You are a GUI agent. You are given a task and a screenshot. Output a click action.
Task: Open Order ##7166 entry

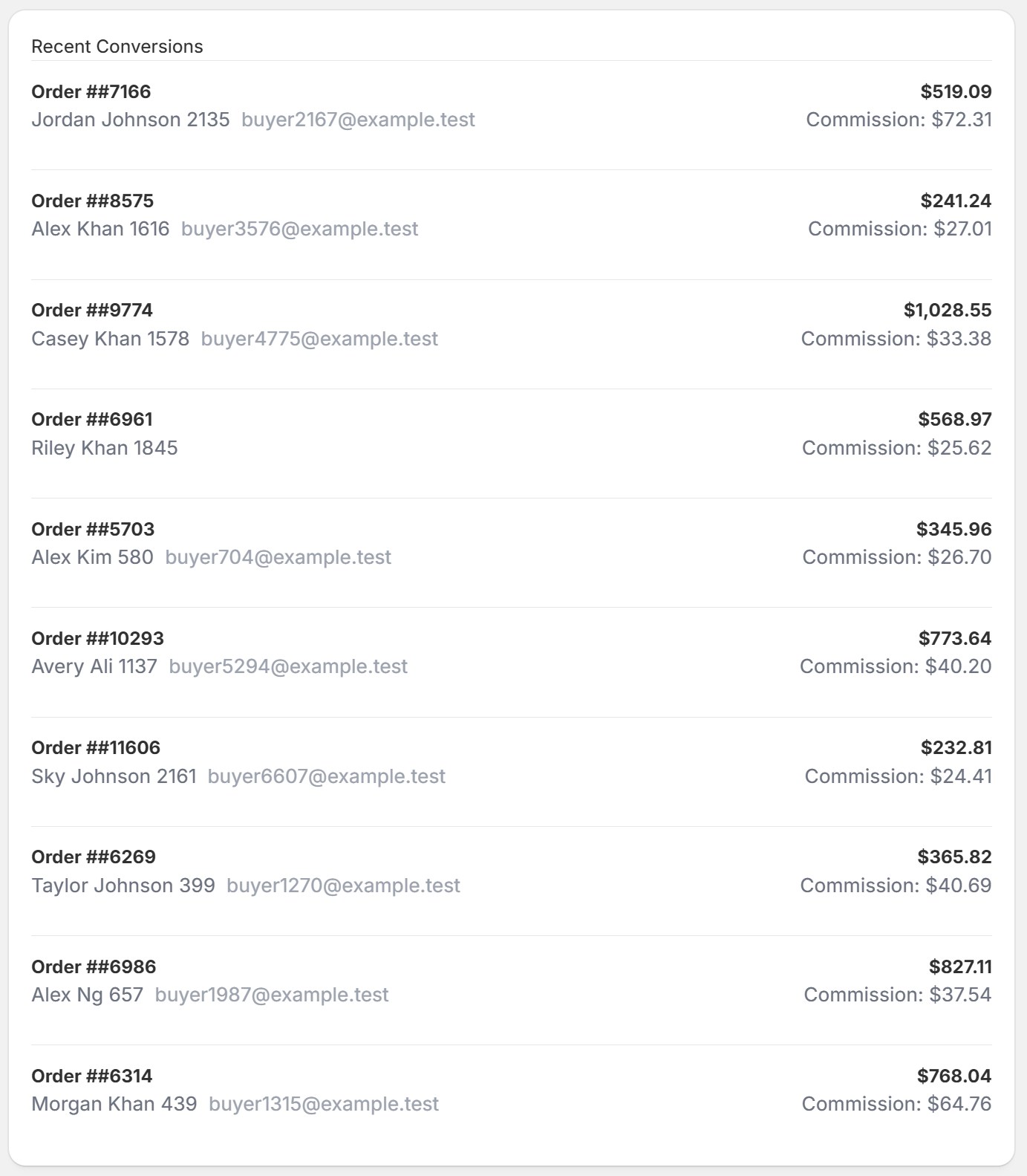[91, 91]
